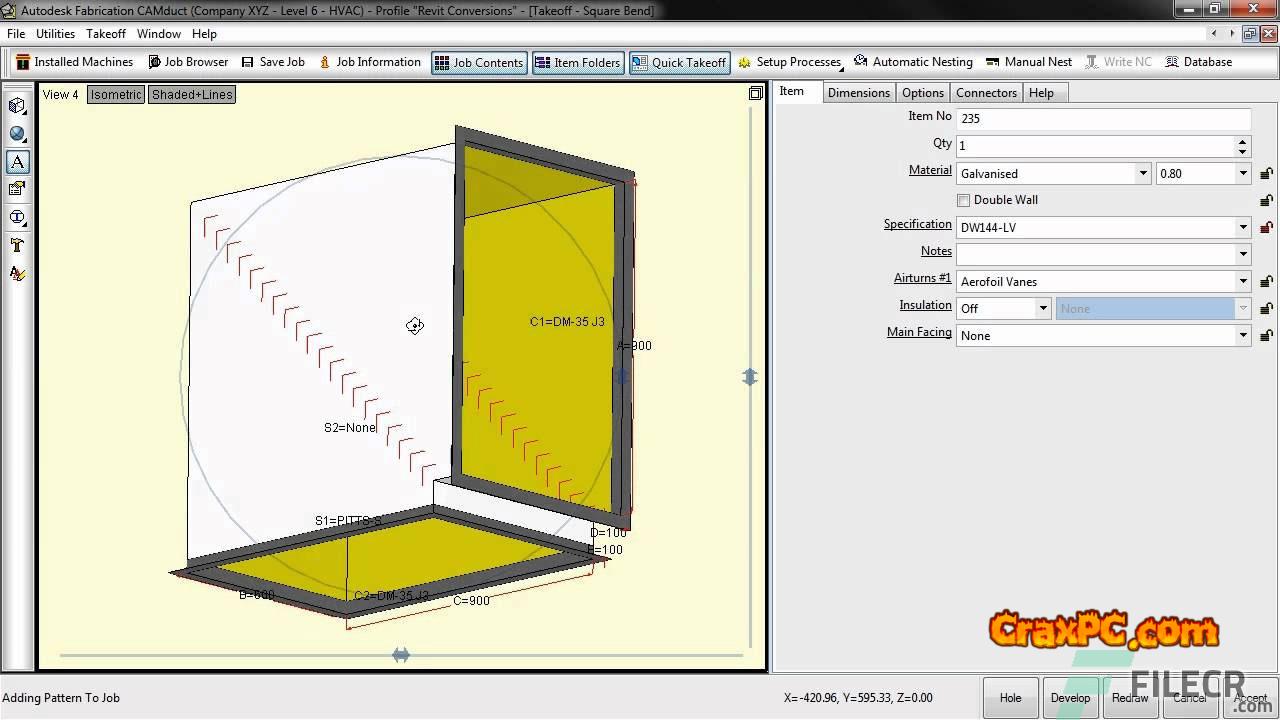
Task: Open the Job Browser from the toolbar
Action: (x=188, y=62)
